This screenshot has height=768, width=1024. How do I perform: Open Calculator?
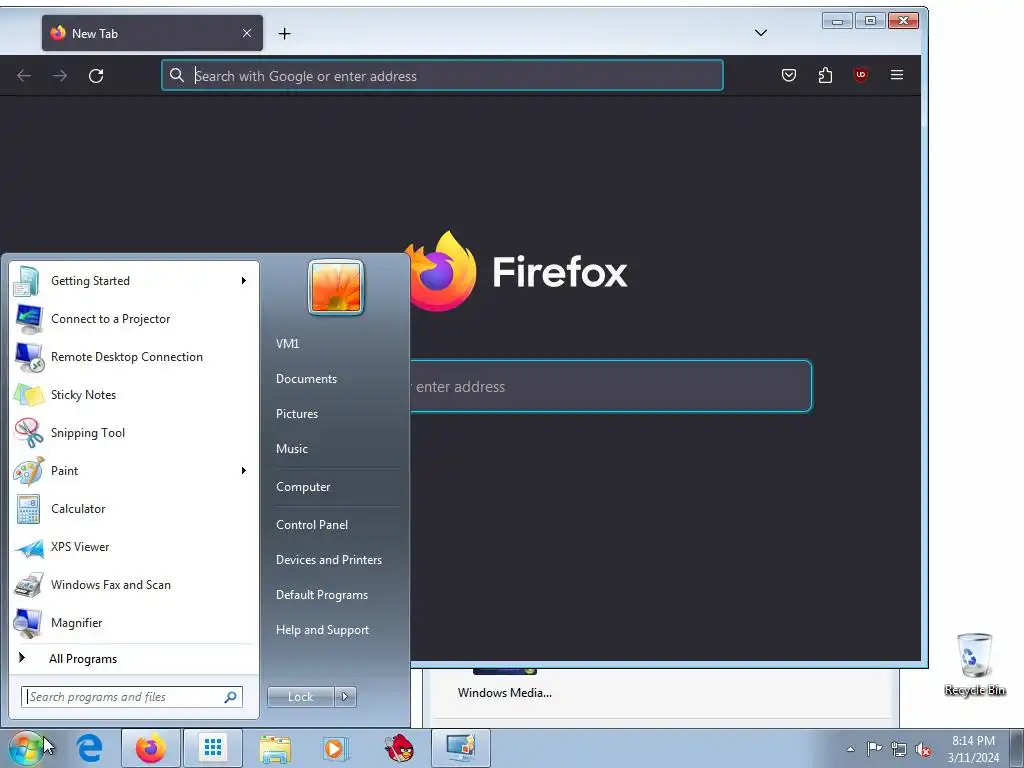133,509
